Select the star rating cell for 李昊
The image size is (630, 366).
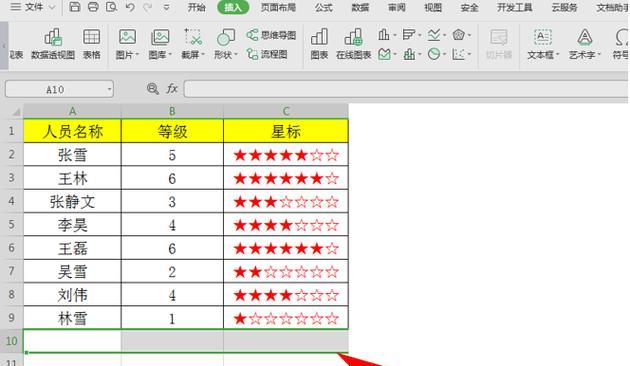286,225
